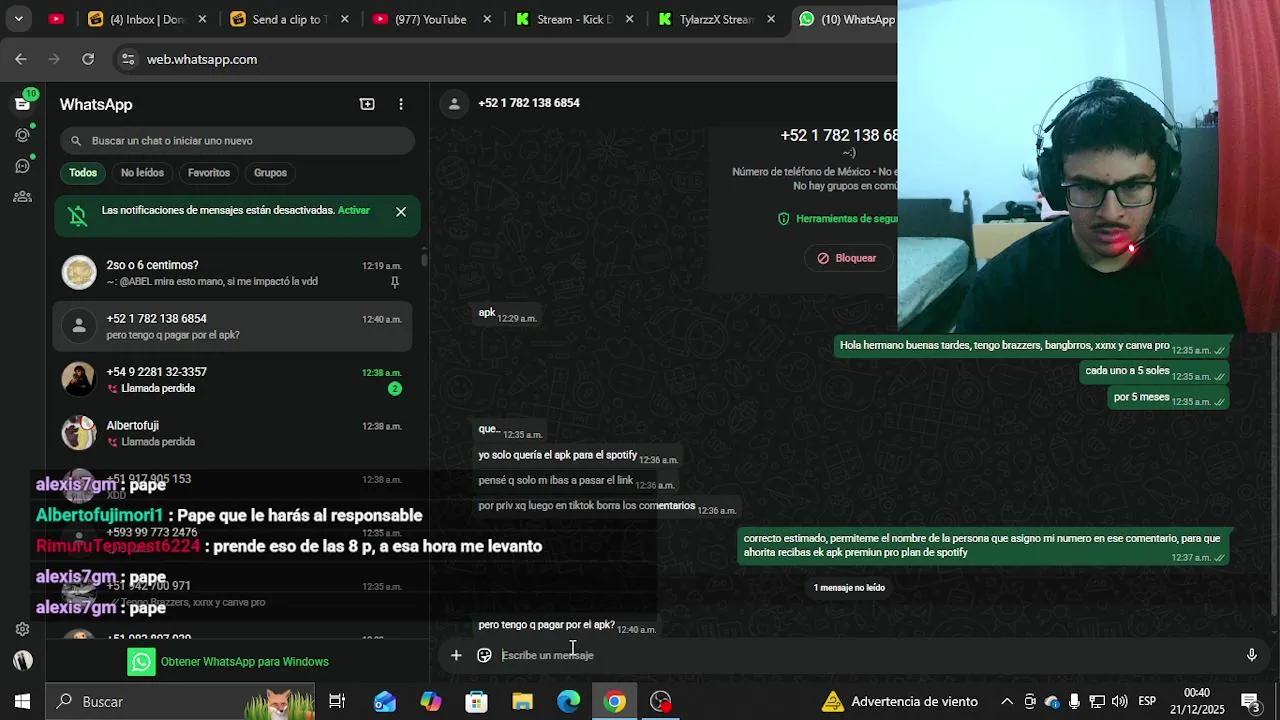Open Outlook from the taskbar

(x=385, y=702)
